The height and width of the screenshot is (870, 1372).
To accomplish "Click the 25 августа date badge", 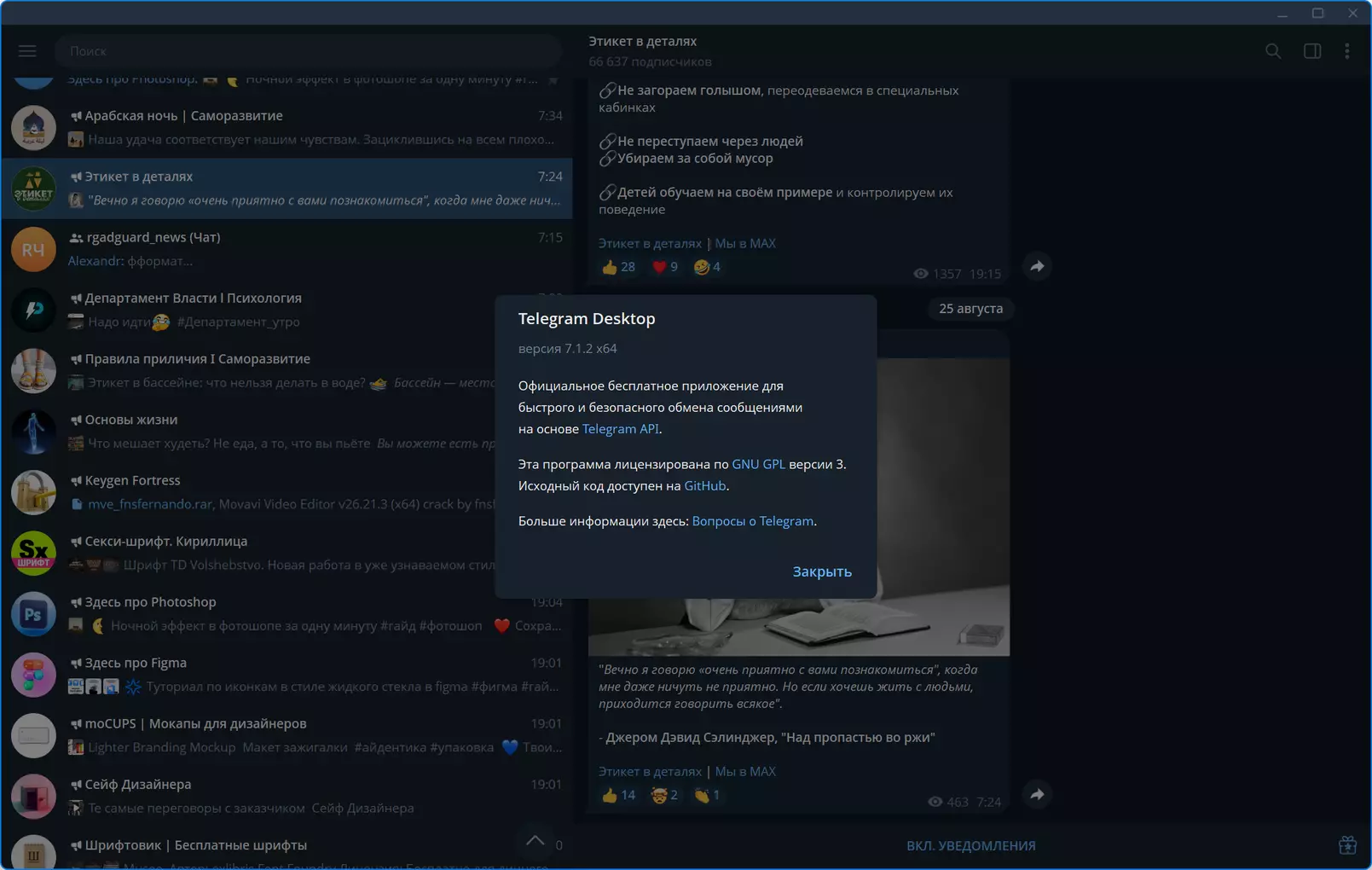I will point(970,309).
